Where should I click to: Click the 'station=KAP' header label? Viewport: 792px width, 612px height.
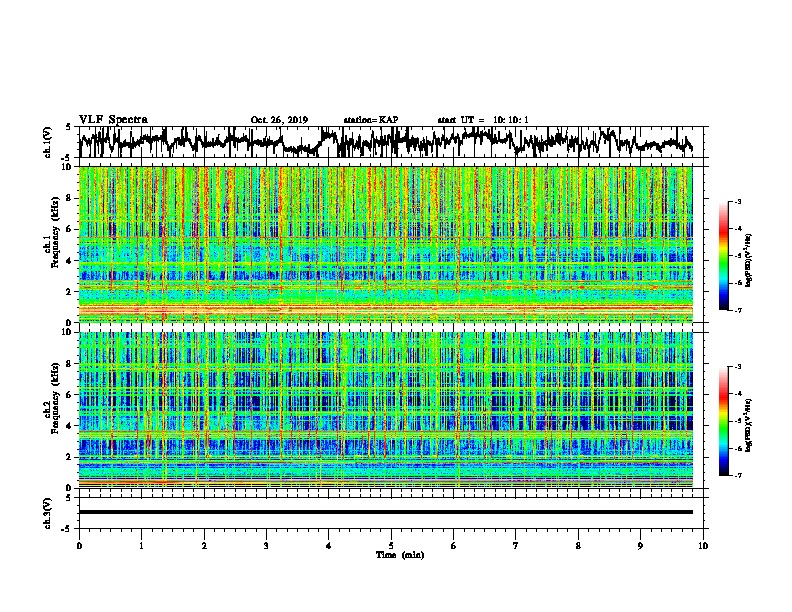(371, 120)
